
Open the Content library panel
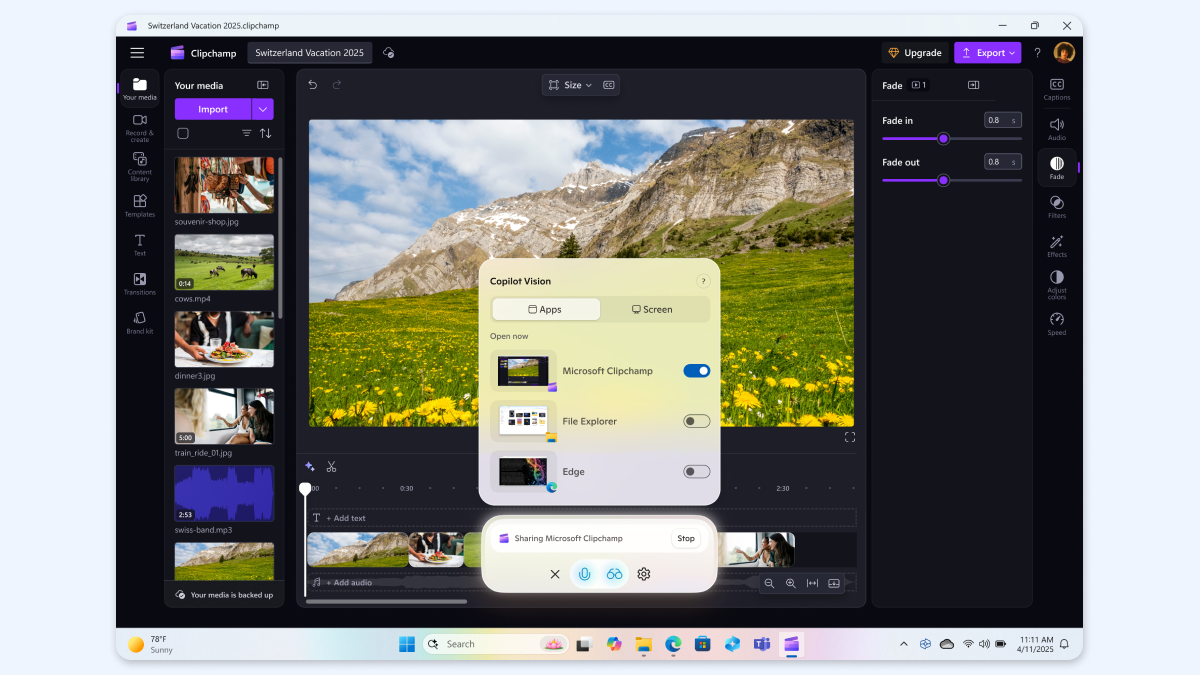139,166
